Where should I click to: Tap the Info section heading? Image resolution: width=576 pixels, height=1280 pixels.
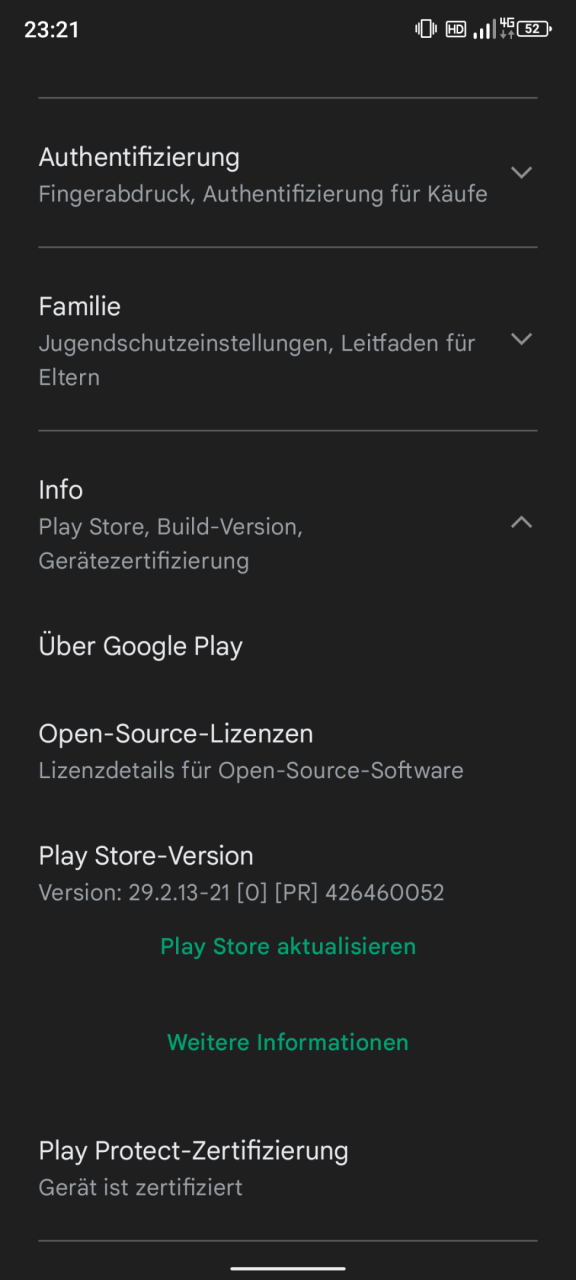coord(61,490)
